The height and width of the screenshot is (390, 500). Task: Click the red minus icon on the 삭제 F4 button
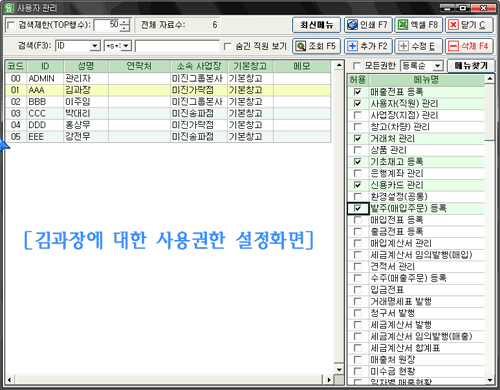tap(453, 46)
